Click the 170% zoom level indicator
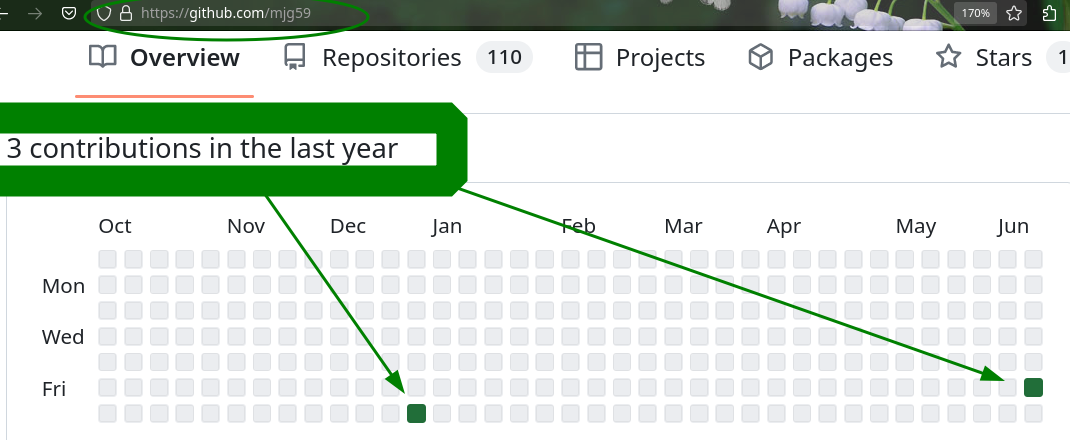Screen dimensions: 1070x440 coord(975,13)
